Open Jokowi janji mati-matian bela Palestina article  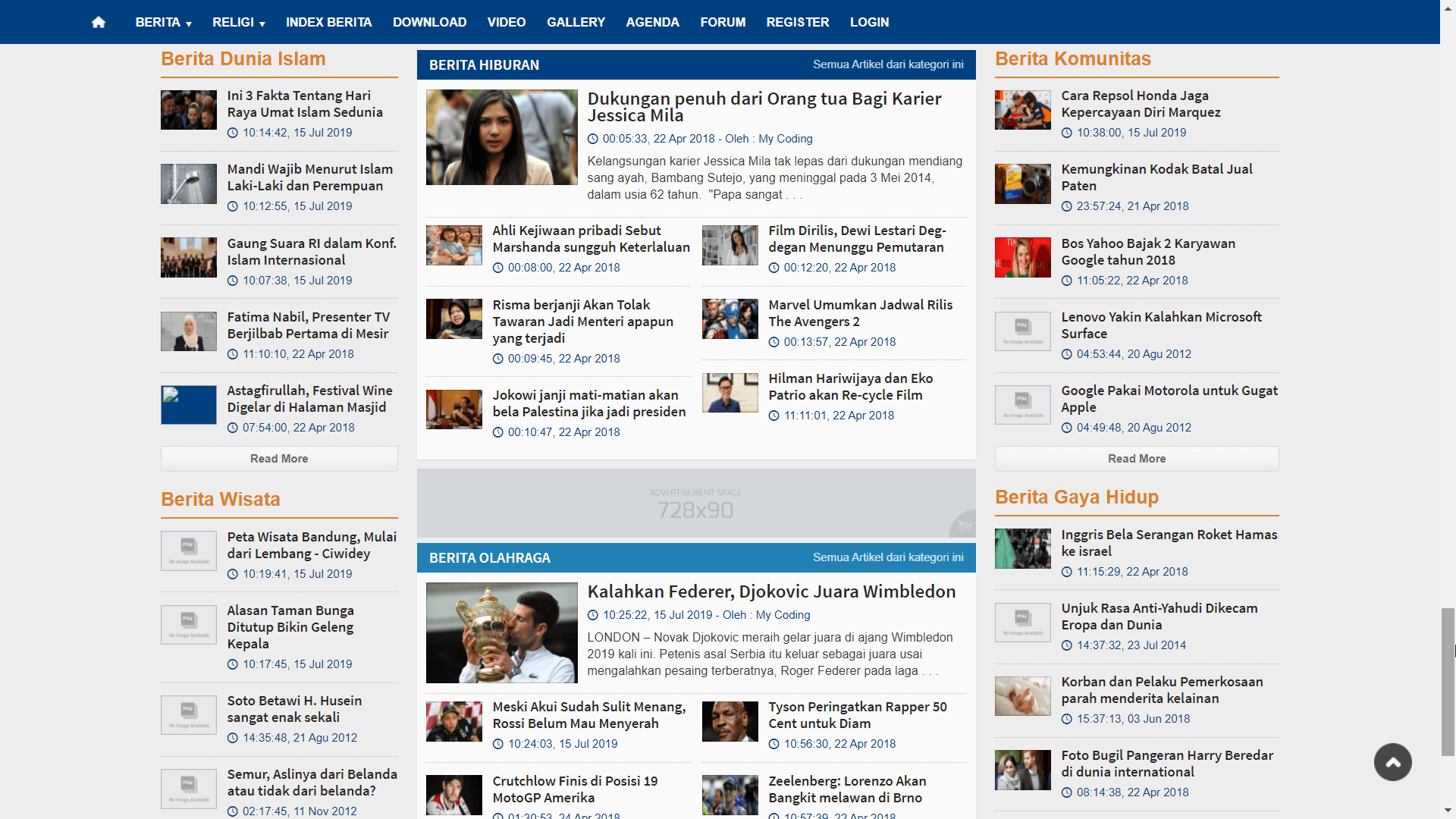pyautogui.click(x=588, y=403)
